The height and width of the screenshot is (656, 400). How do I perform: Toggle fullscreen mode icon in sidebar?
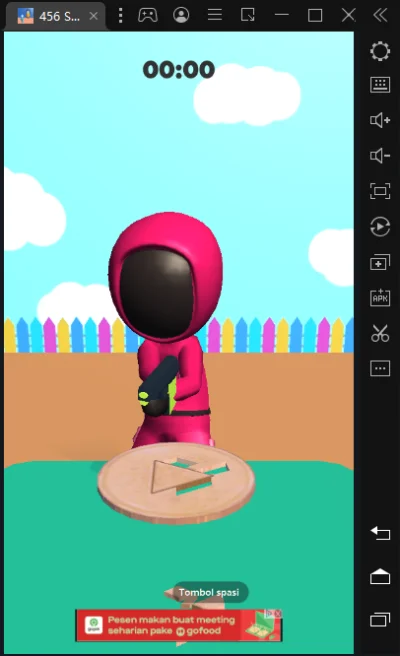click(x=380, y=191)
